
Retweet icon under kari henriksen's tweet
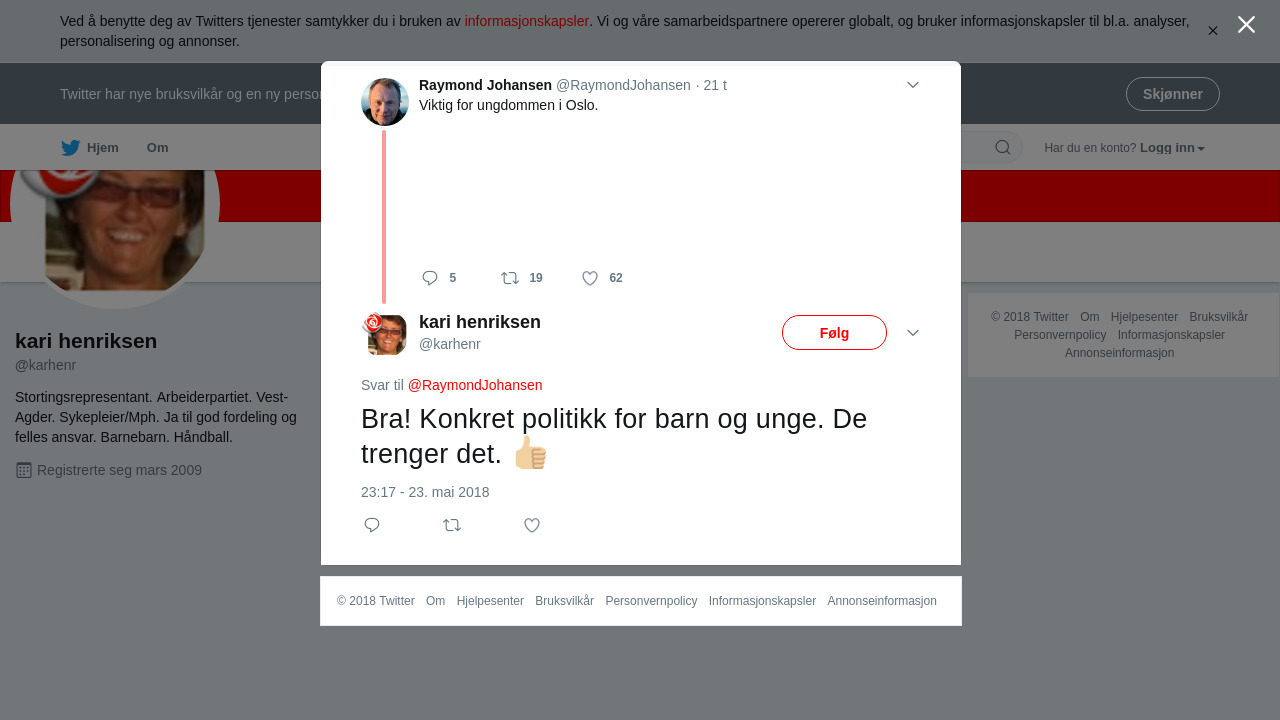click(x=452, y=525)
